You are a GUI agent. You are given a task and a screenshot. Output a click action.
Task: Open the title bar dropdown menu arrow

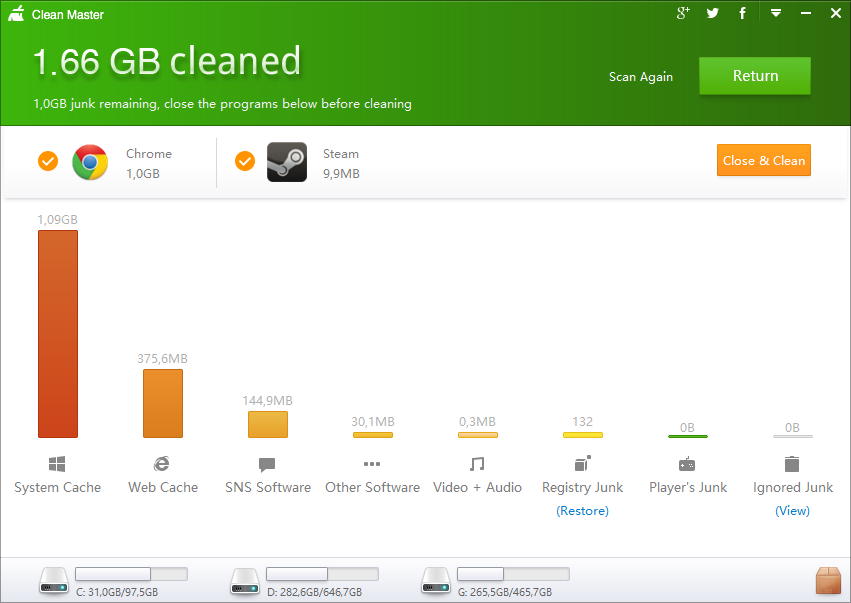coord(775,13)
